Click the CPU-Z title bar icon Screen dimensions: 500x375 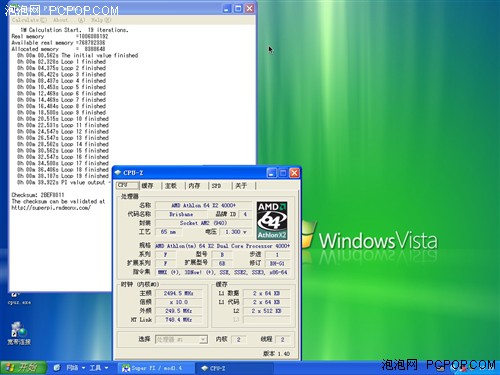[118, 173]
